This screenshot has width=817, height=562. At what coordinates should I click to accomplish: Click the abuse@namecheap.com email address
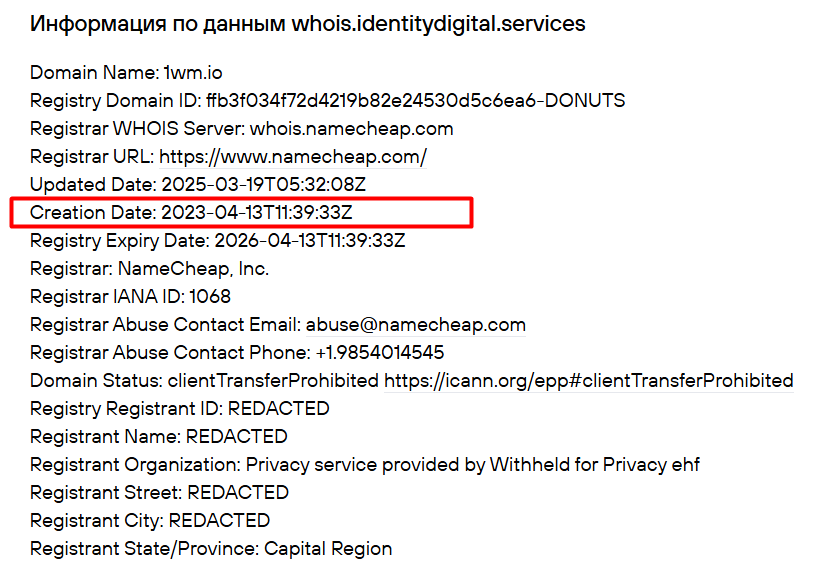tap(415, 325)
